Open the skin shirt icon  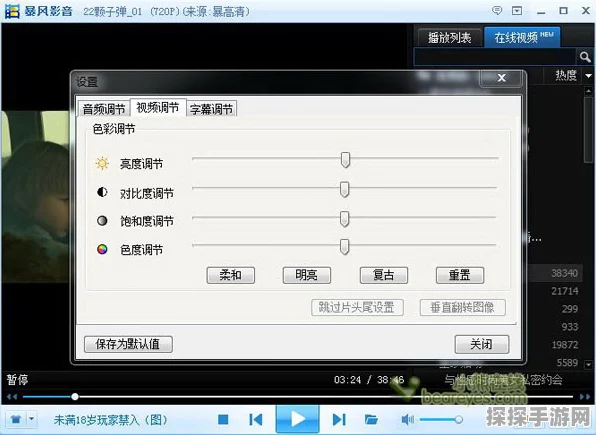[x=16, y=419]
